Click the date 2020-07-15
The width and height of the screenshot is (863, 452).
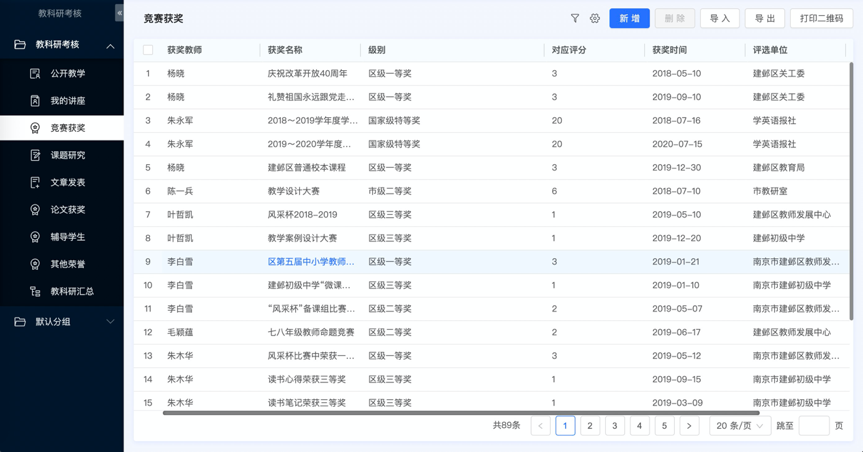677,144
